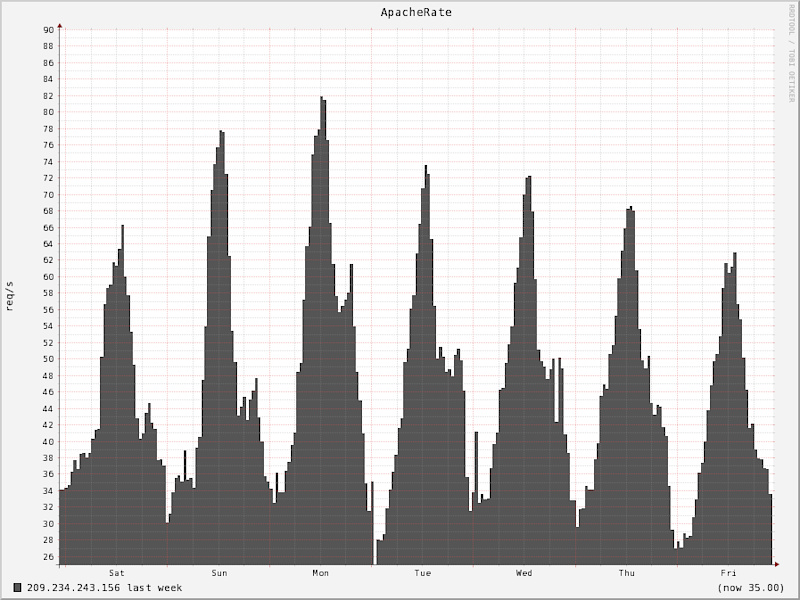Click the 66 y-axis value
The width and height of the screenshot is (800, 600).
point(48,228)
